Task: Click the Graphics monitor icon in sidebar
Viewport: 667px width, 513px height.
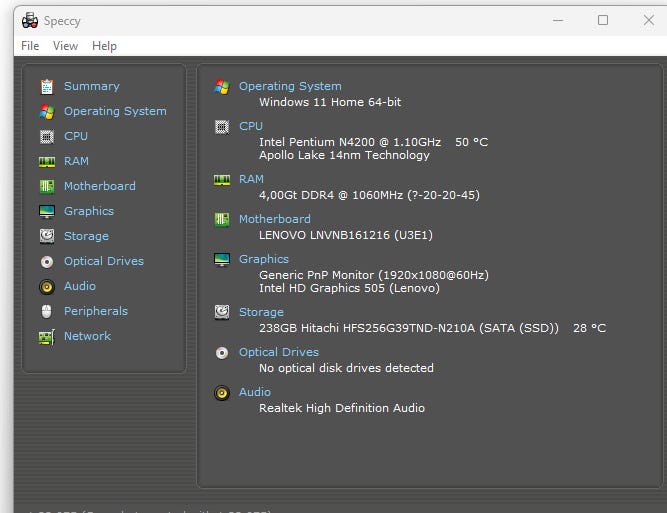Action: pos(47,211)
